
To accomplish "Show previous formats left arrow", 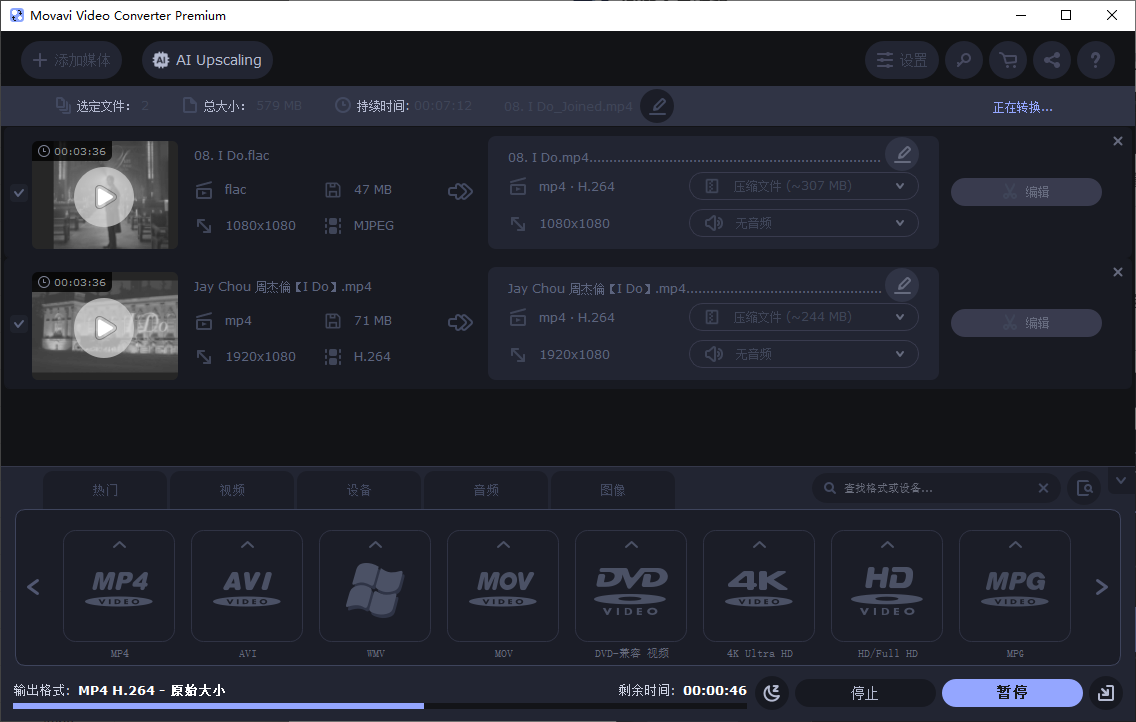I will tap(33, 587).
